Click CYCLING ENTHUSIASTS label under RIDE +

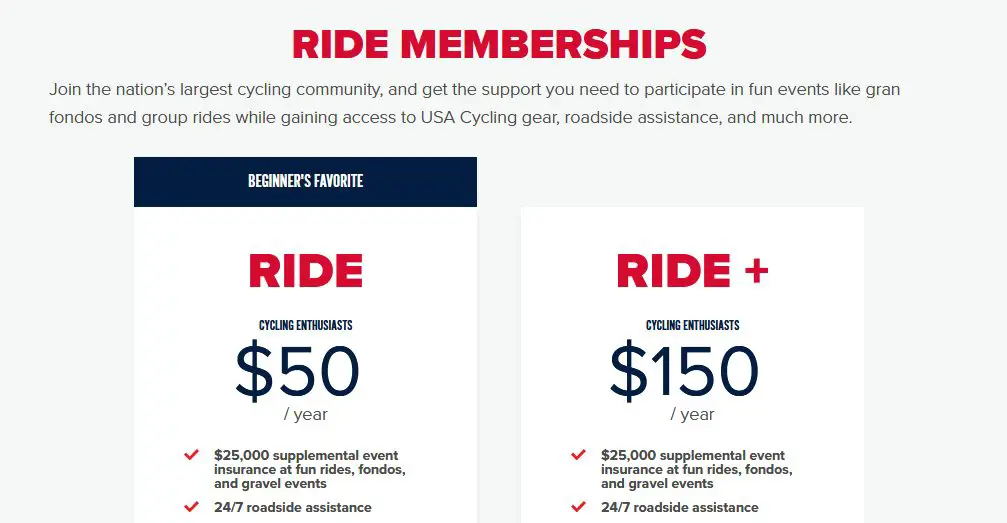pyautogui.click(x=692, y=326)
